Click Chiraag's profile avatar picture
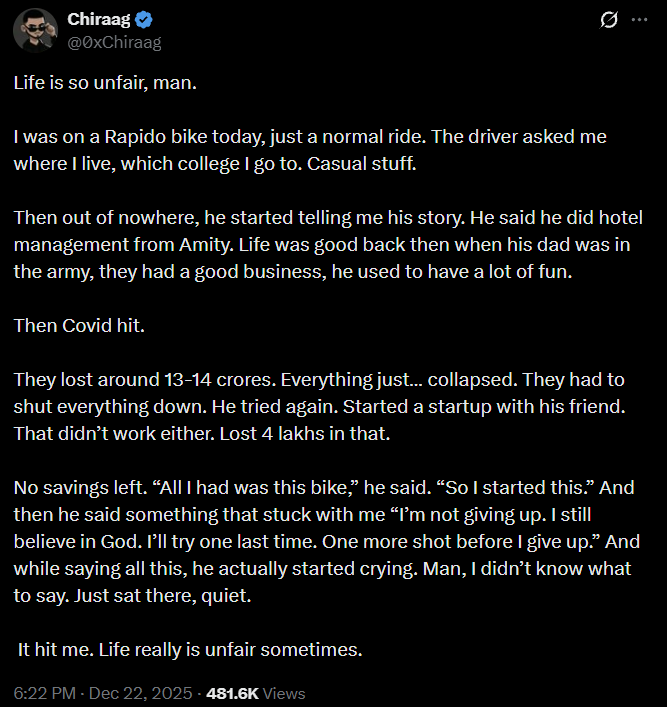667x707 pixels. [34, 31]
